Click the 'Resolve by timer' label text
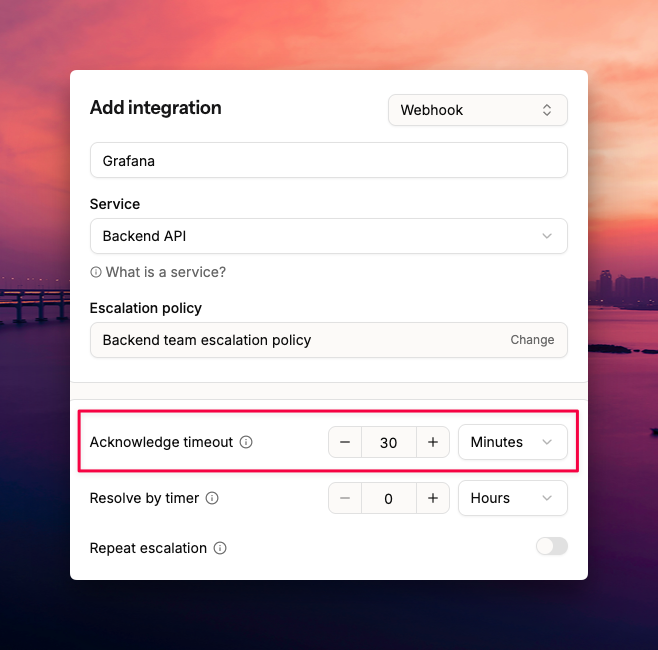This screenshot has width=658, height=650. click(144, 498)
